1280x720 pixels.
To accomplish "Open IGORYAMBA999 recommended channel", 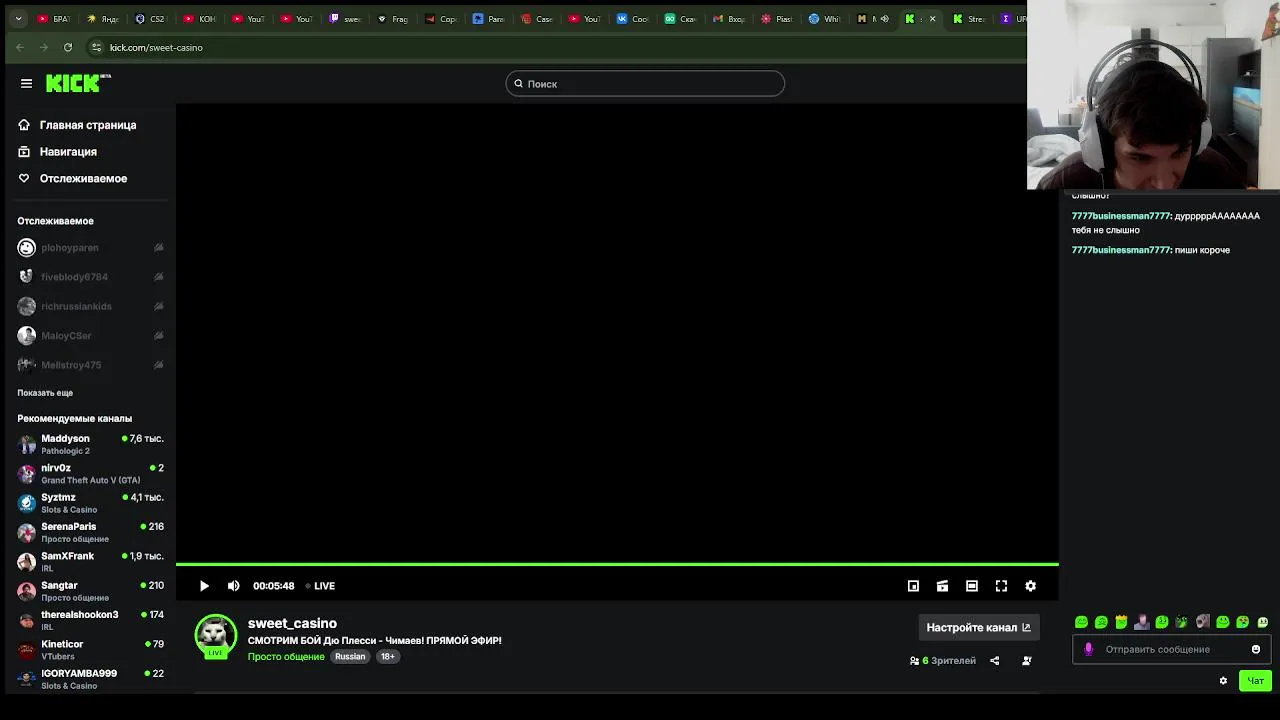I will (90, 679).
